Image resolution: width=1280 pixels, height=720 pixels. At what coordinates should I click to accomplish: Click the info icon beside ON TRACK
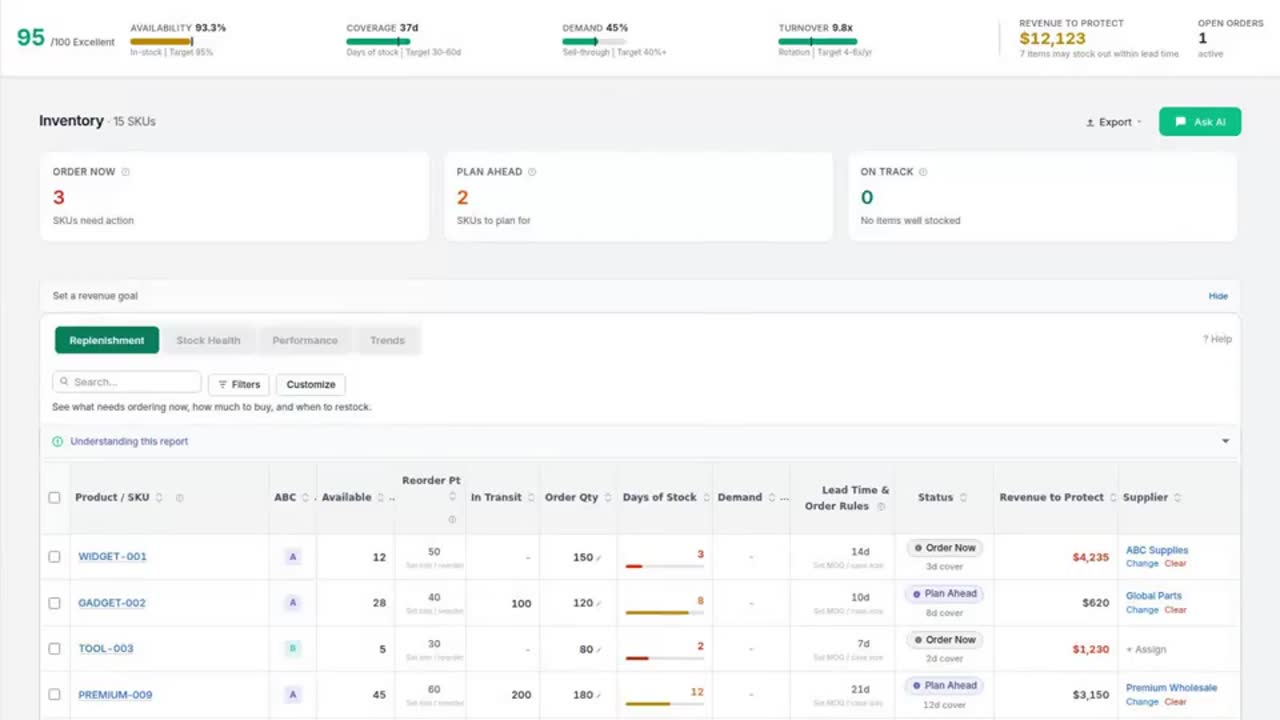[x=923, y=172]
